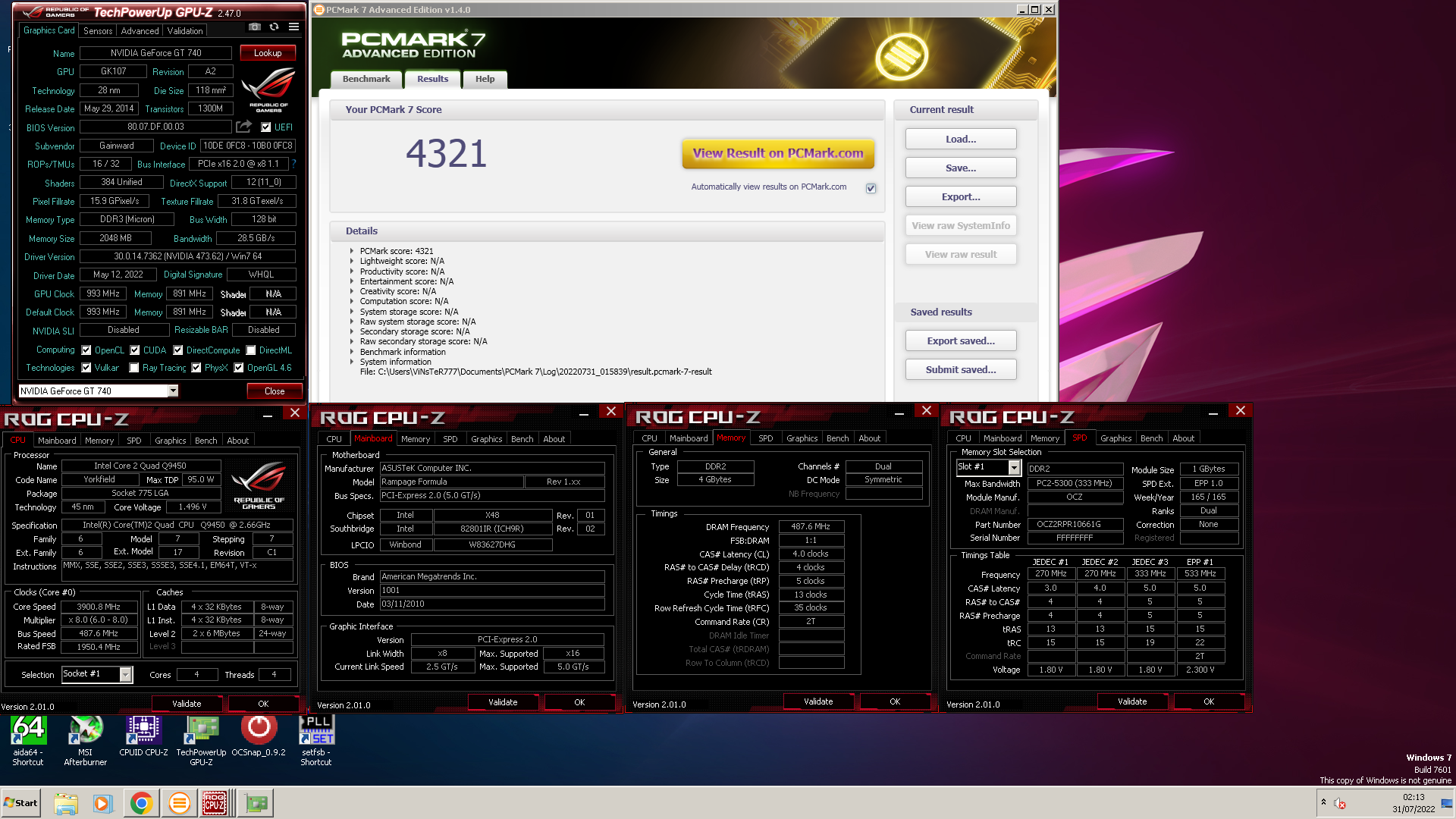Click Save... button in PCMark
Image resolution: width=1456 pixels, height=819 pixels.
(961, 168)
